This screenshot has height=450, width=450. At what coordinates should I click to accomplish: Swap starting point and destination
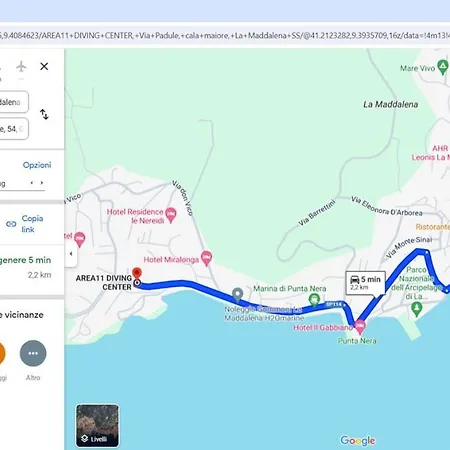(44, 114)
